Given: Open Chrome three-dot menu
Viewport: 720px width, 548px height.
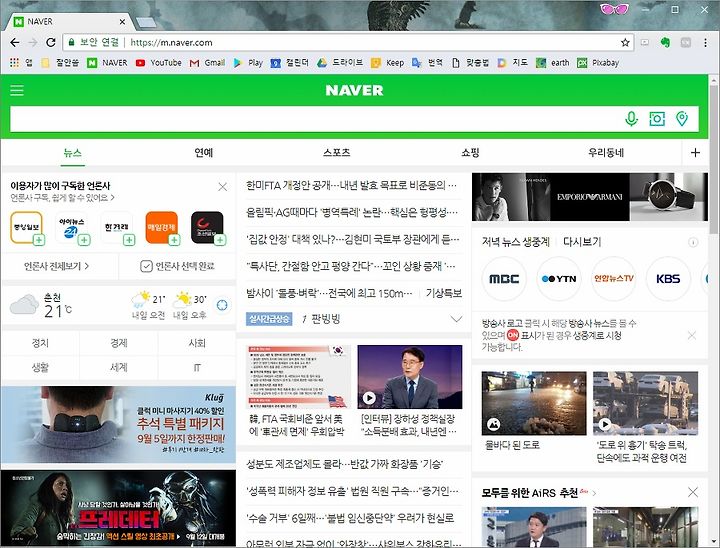Looking at the screenshot, I should point(705,43).
